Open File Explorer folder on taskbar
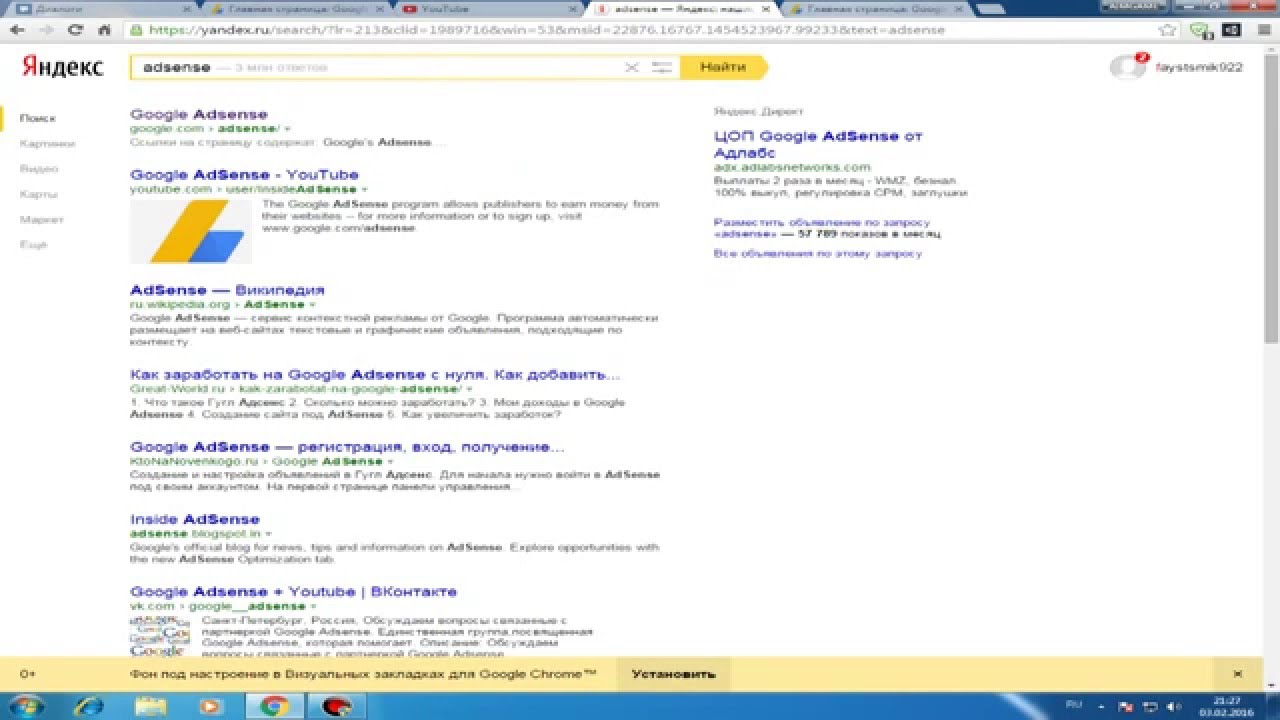 coord(150,705)
